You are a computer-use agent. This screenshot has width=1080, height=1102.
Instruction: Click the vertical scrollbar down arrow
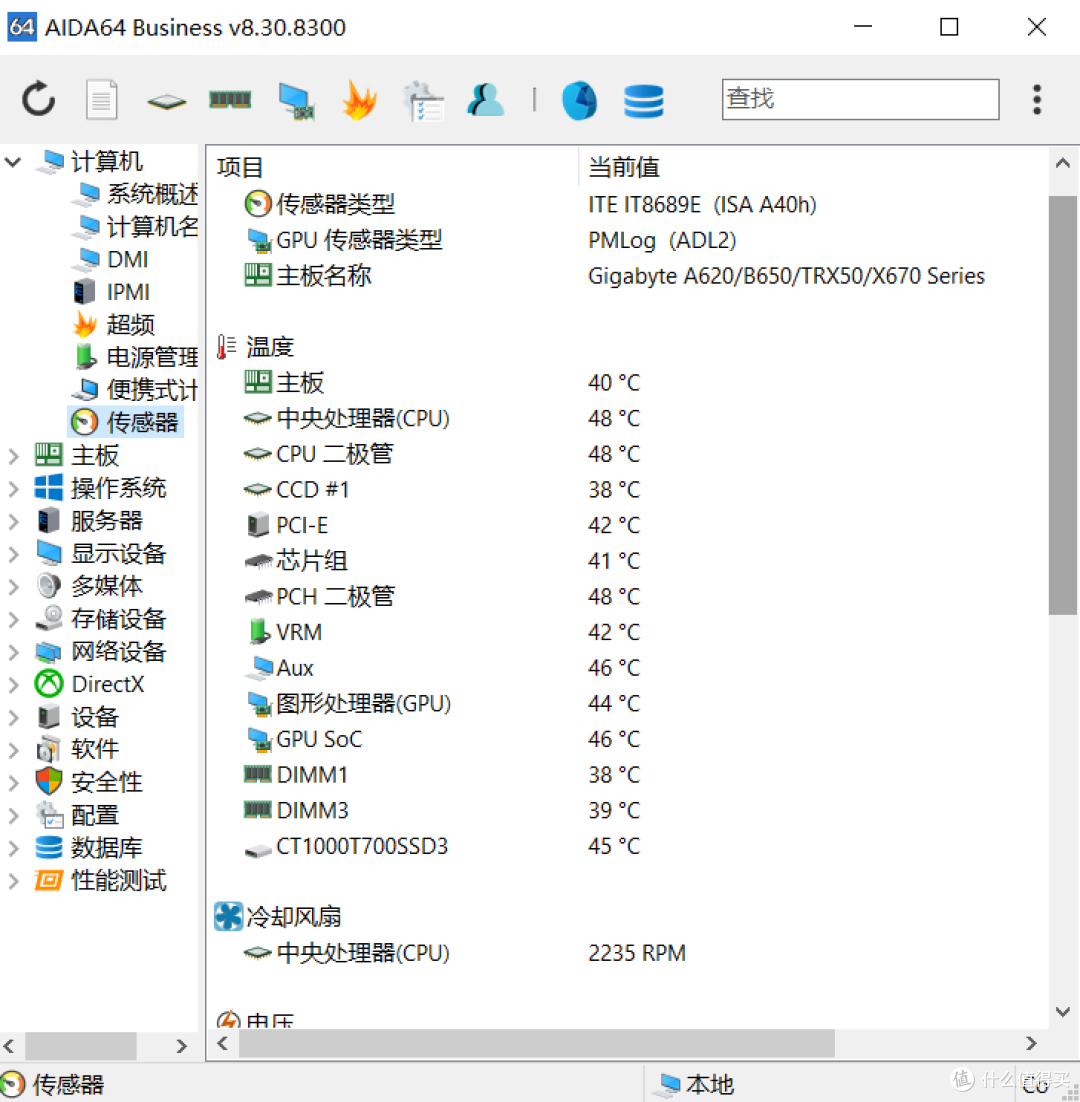(1063, 1011)
